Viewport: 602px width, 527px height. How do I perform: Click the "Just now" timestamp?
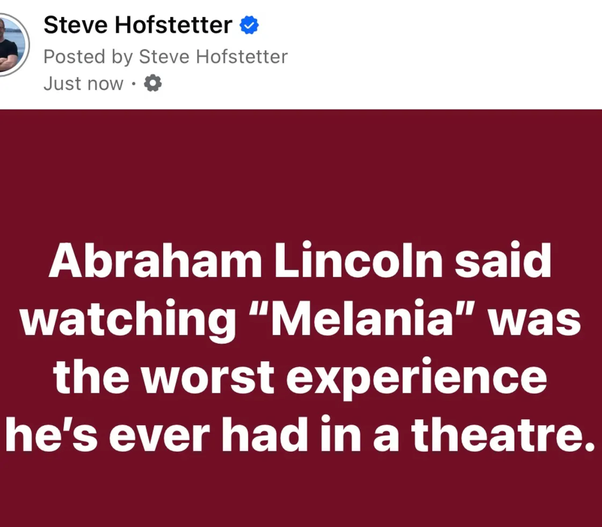[83, 84]
